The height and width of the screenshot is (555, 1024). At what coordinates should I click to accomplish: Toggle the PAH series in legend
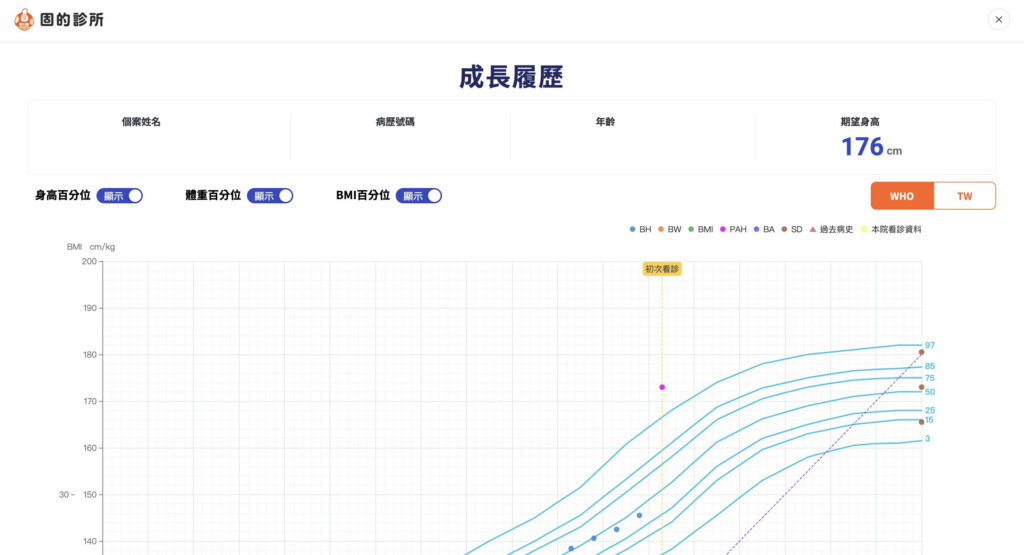[733, 229]
